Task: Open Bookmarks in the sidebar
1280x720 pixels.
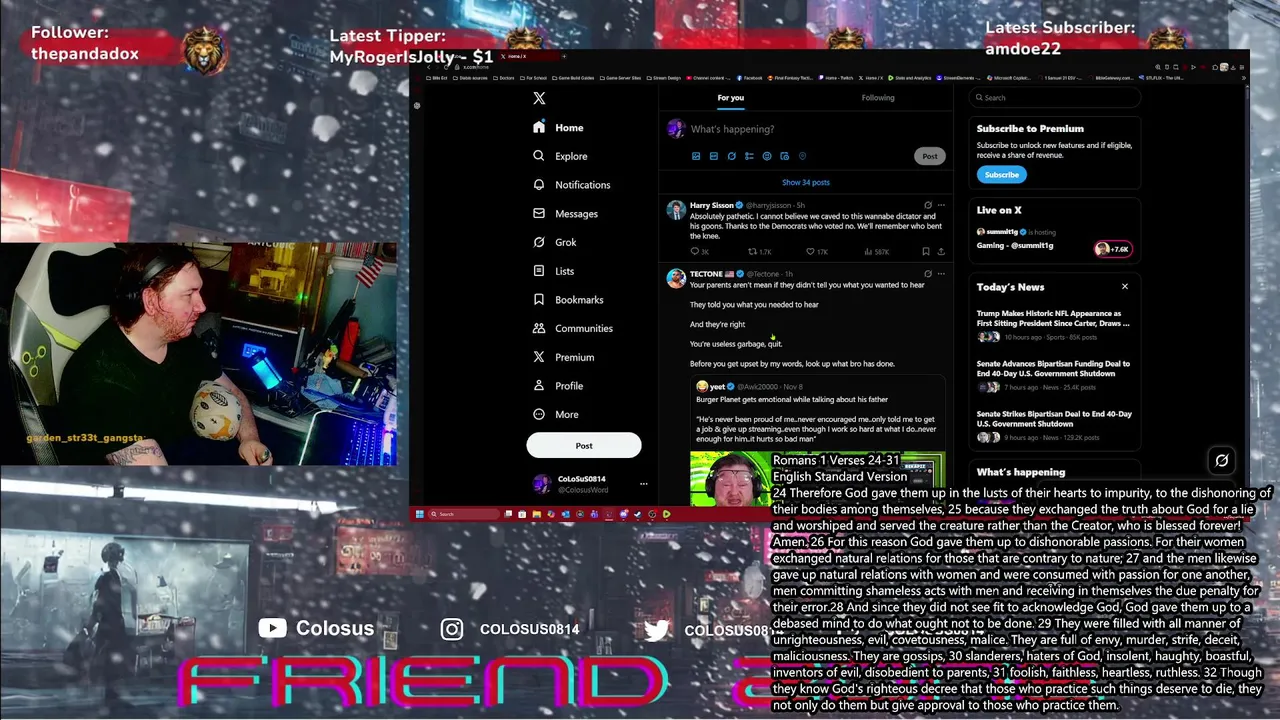Action: 568,300
